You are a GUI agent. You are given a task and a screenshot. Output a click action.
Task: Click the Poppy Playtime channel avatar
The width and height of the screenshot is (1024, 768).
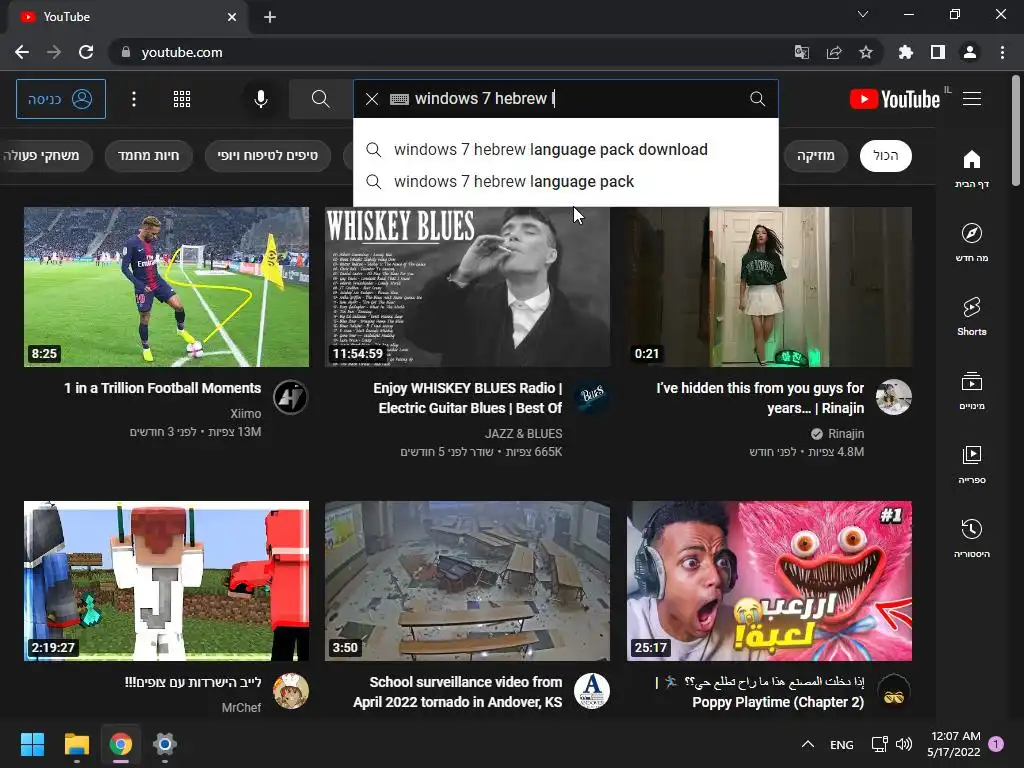pos(893,691)
